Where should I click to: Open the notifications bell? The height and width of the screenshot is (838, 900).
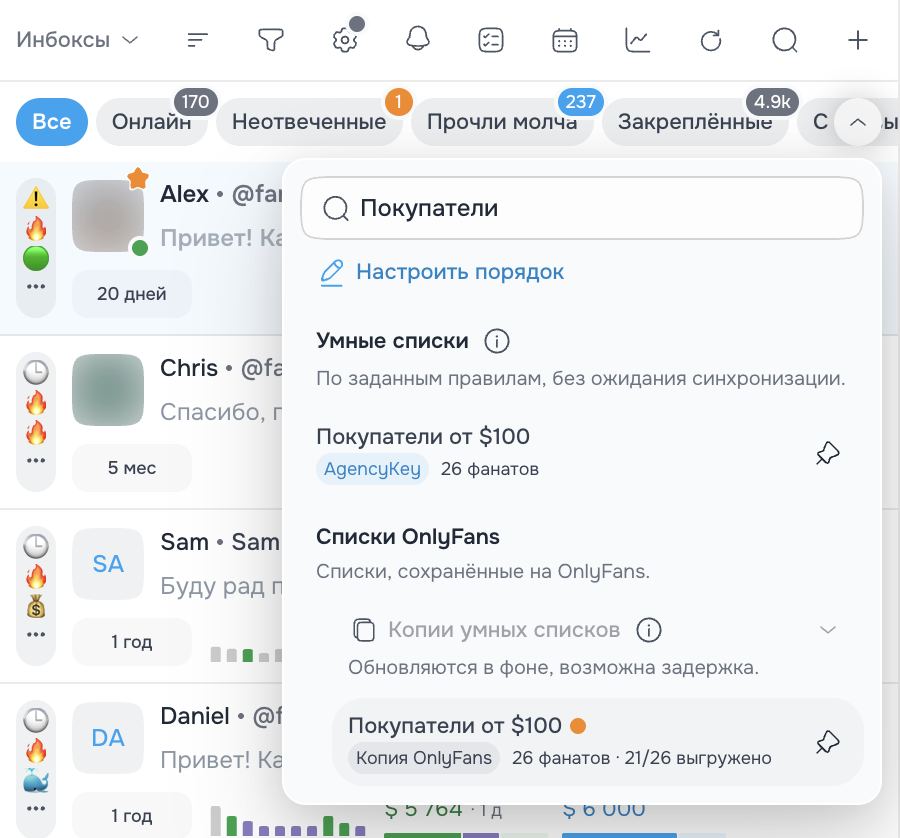[418, 40]
